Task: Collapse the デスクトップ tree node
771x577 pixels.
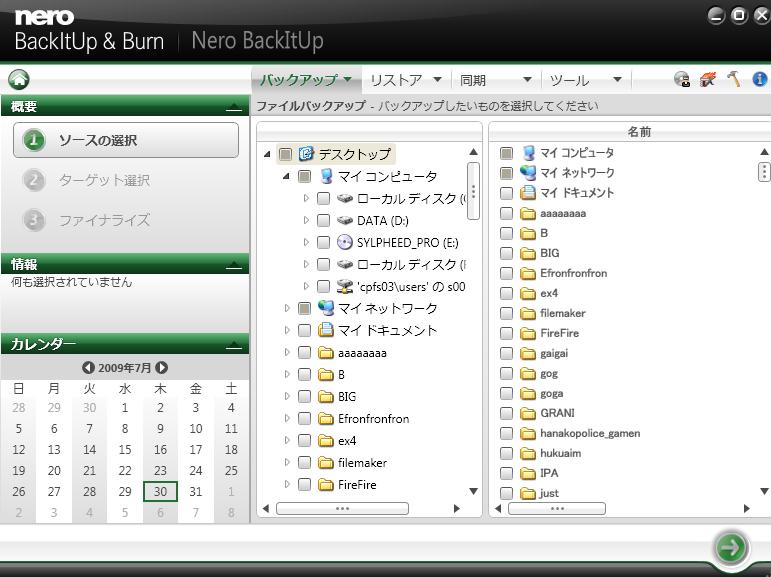Action: 267,154
